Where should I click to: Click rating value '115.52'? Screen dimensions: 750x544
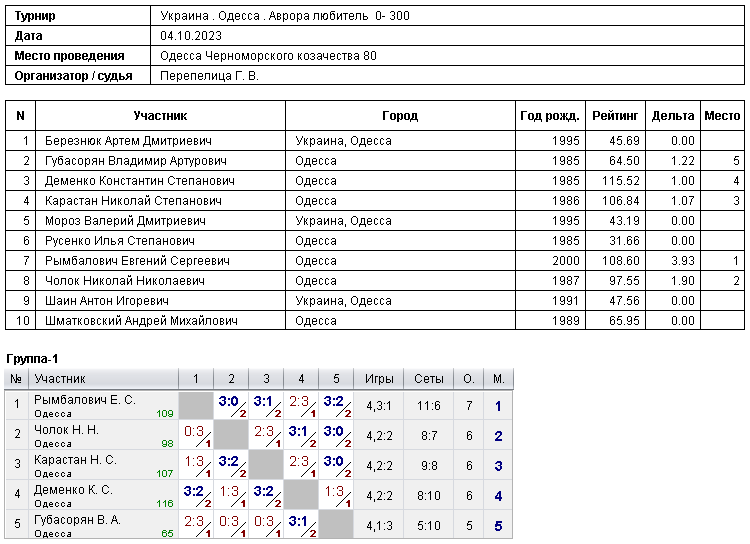[621, 181]
